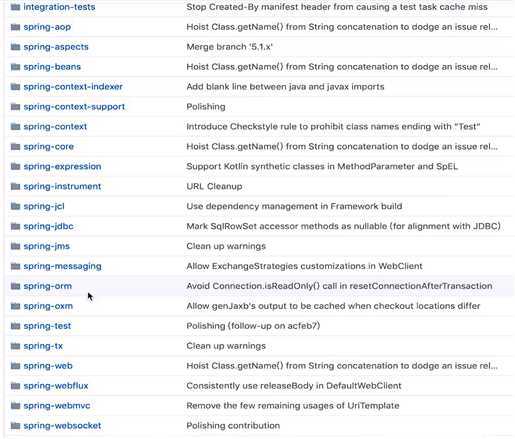Open the "Merge branch '5.1.x'" commit
The height and width of the screenshot is (439, 515).
coord(229,47)
